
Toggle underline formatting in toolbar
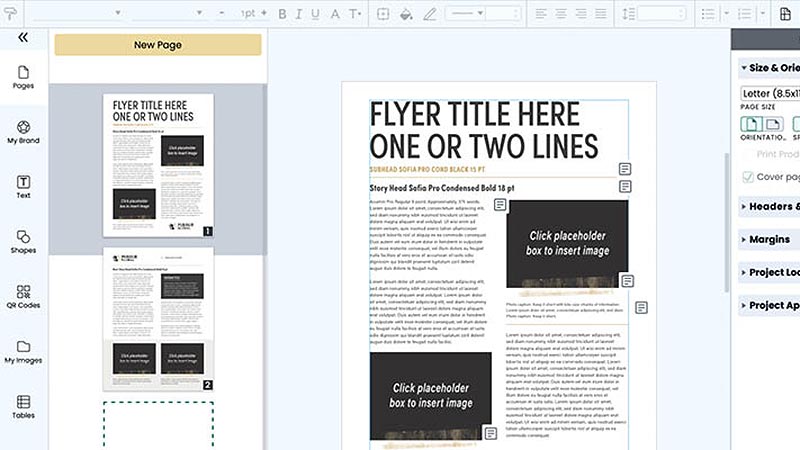316,14
